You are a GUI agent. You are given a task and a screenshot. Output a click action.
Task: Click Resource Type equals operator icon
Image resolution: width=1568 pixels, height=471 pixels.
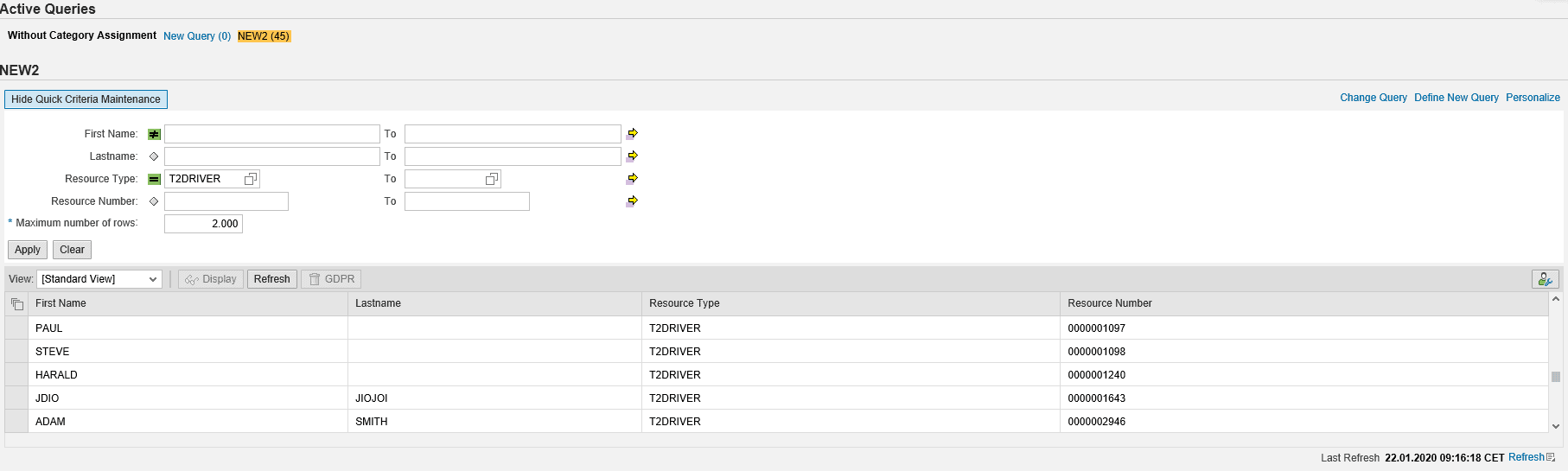click(x=154, y=179)
